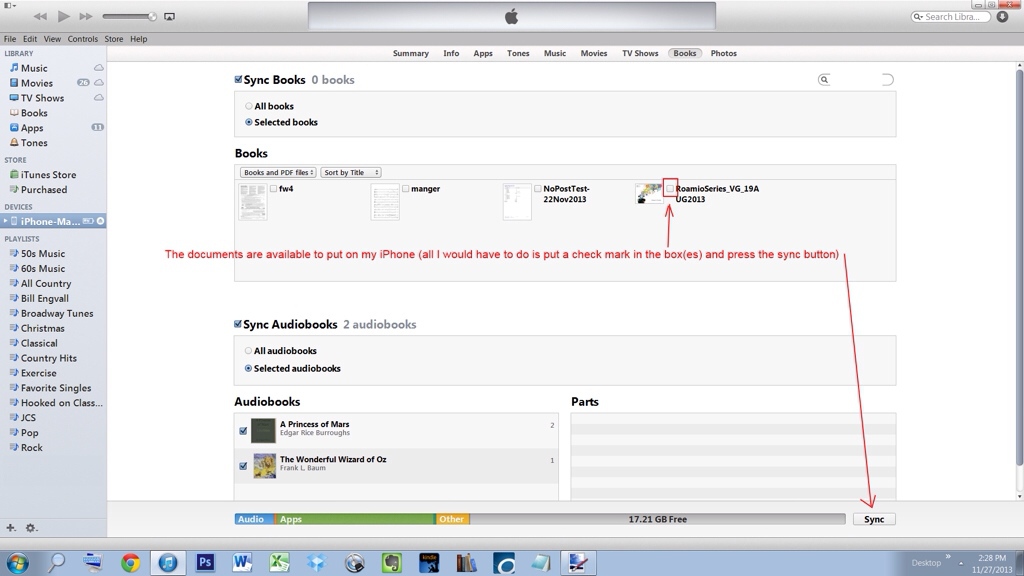This screenshot has height=576, width=1024.
Task: Select the All books radio button
Action: (249, 106)
